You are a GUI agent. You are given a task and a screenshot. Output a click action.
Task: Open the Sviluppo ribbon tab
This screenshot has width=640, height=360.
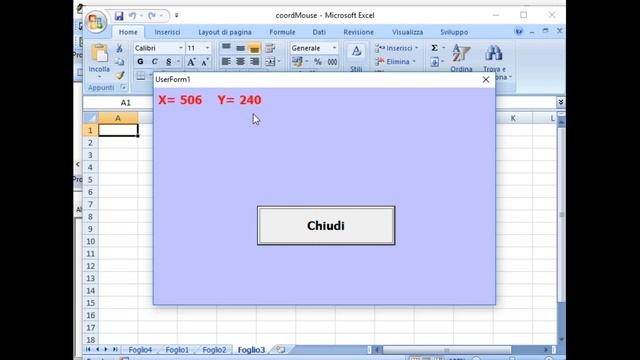454,32
